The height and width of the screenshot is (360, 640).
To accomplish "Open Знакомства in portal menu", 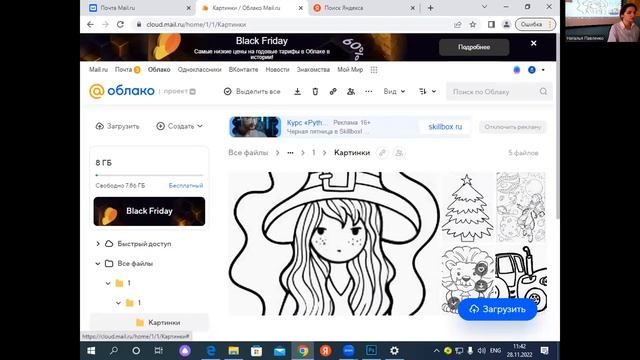I will (313, 70).
